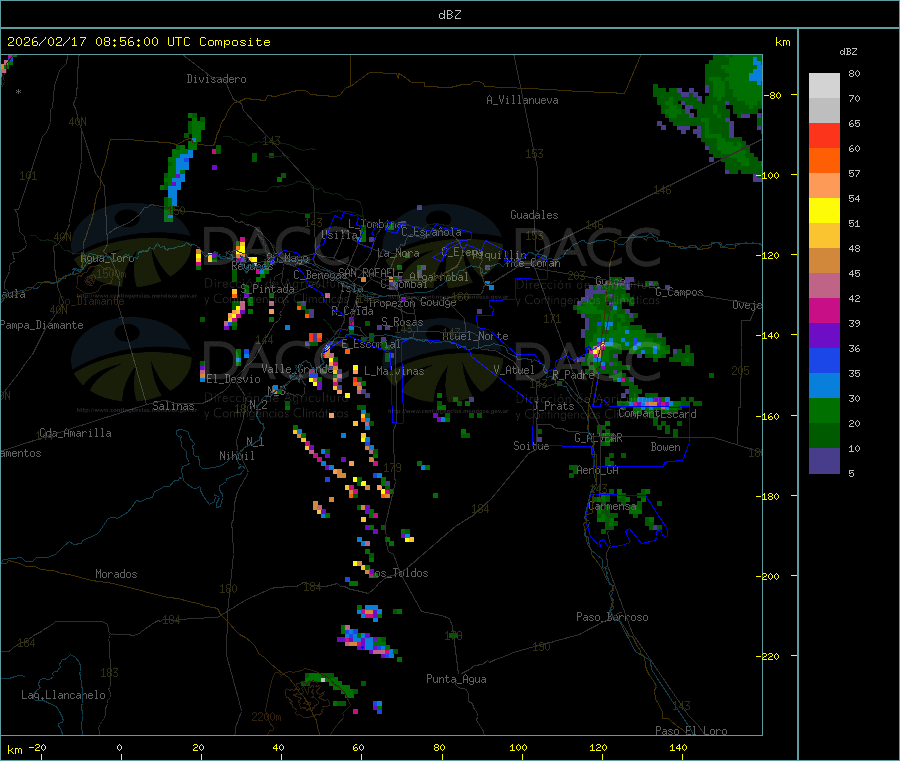The width and height of the screenshot is (900, 761).
Task: Click the S_Pintada map label
Action: pos(267,289)
